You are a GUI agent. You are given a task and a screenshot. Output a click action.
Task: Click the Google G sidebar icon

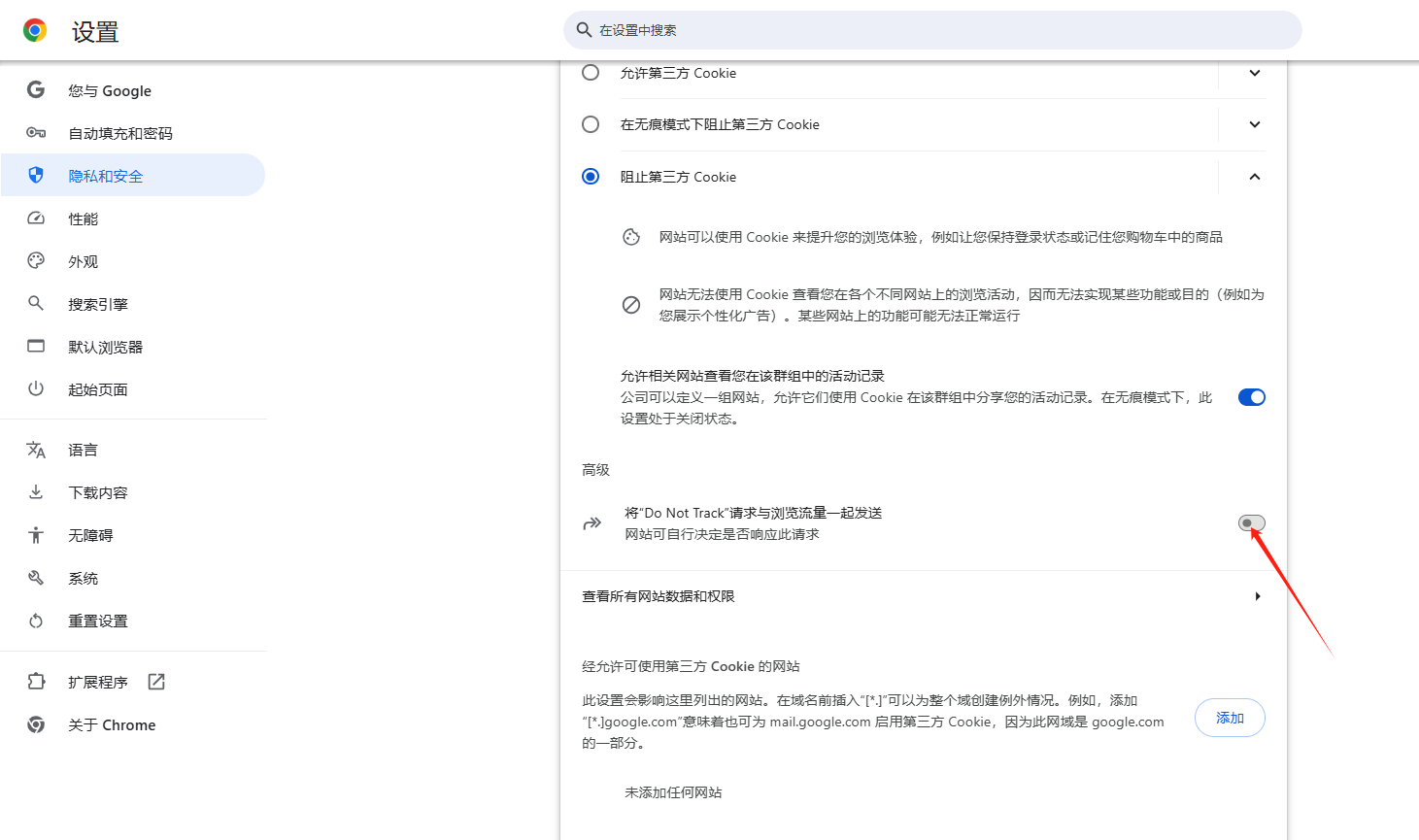(36, 90)
